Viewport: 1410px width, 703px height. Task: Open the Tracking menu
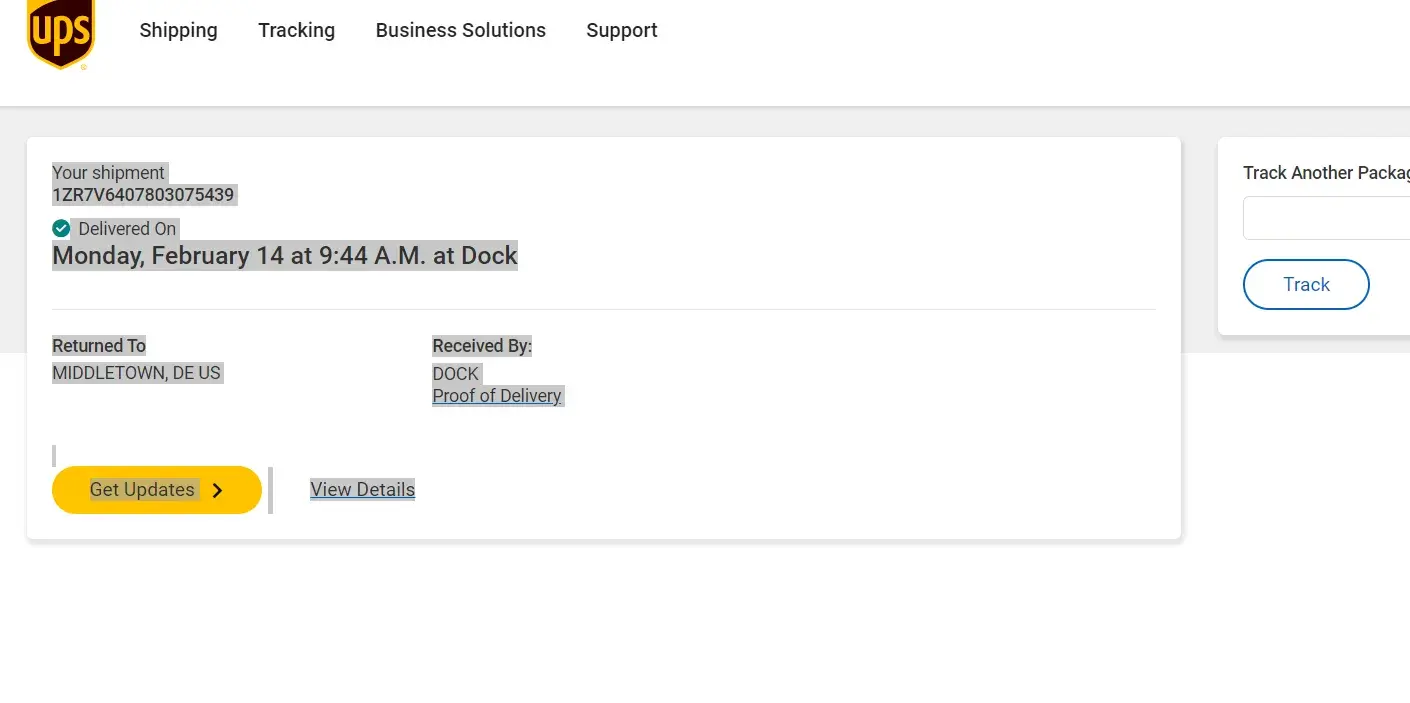[x=296, y=30]
